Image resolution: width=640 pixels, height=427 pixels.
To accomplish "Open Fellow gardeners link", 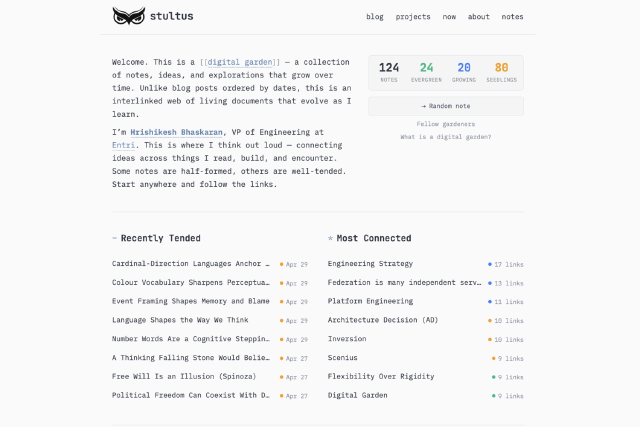I will point(446,124).
